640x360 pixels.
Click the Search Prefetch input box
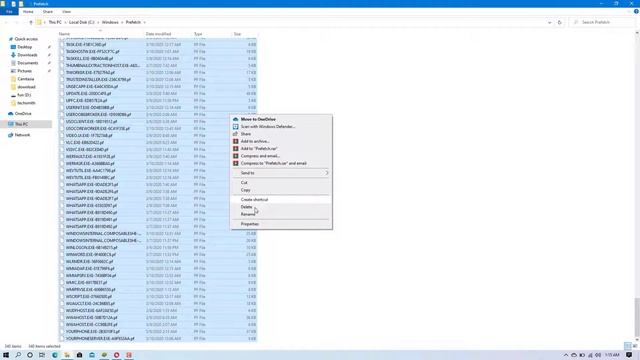pyautogui.click(x=602, y=22)
